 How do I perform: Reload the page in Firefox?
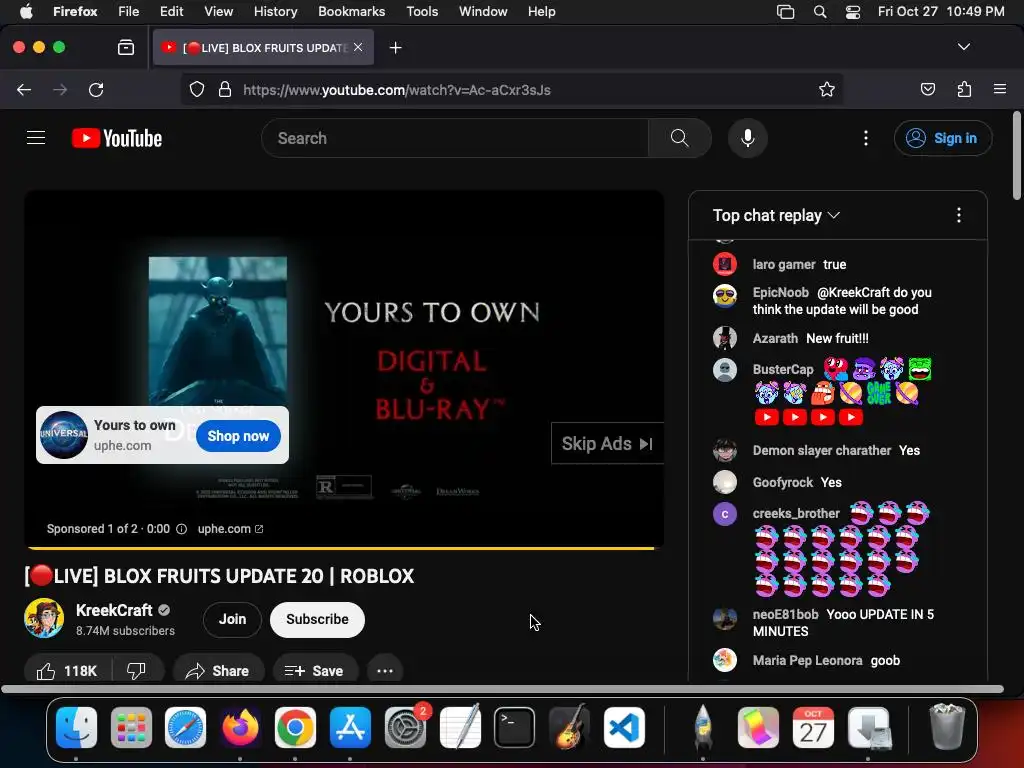point(96,89)
